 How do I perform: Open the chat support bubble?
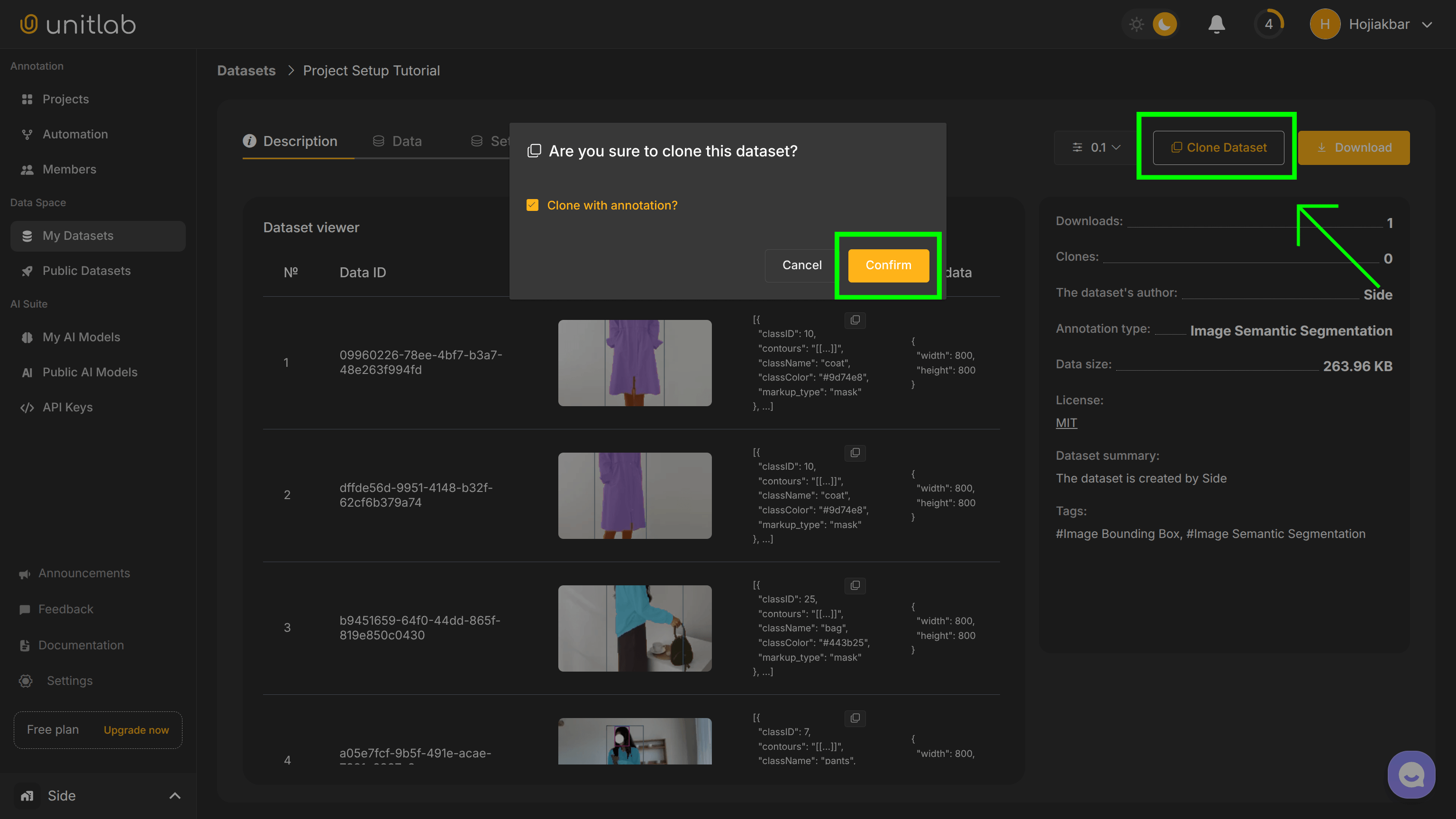point(1411,774)
